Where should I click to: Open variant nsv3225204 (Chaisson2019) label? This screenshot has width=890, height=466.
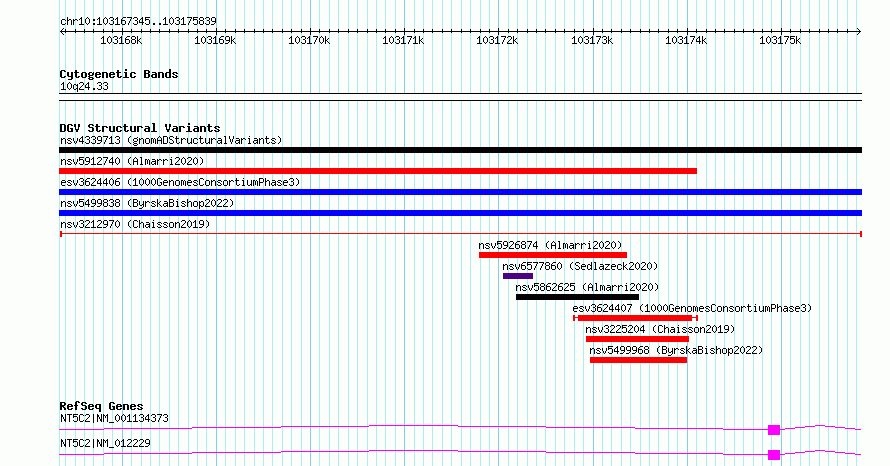point(660,329)
